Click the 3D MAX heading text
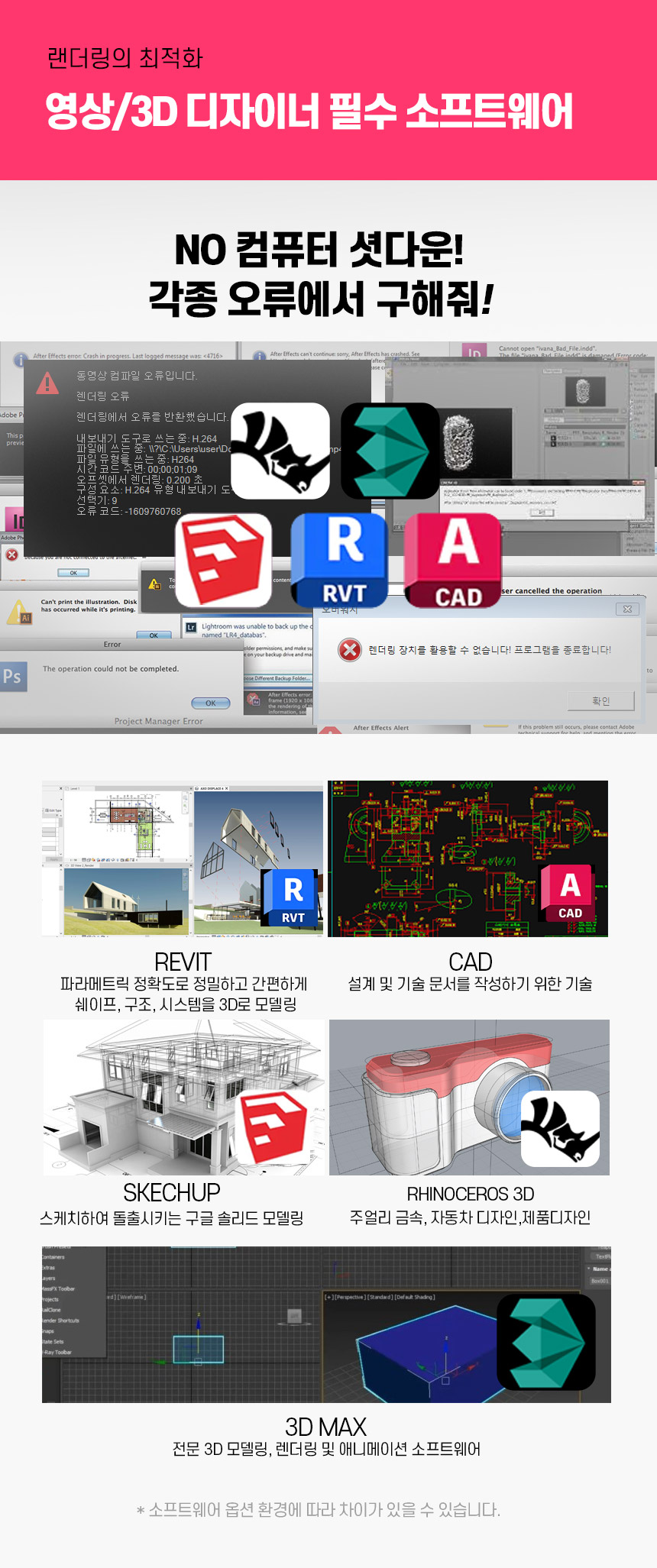The height and width of the screenshot is (1568, 657). [325, 1427]
